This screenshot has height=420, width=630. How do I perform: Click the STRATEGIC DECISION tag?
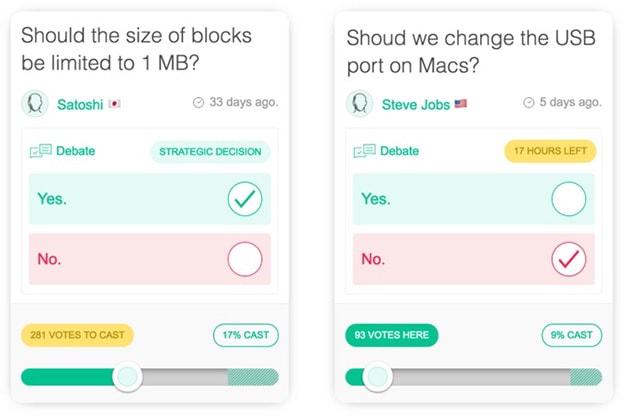point(210,152)
